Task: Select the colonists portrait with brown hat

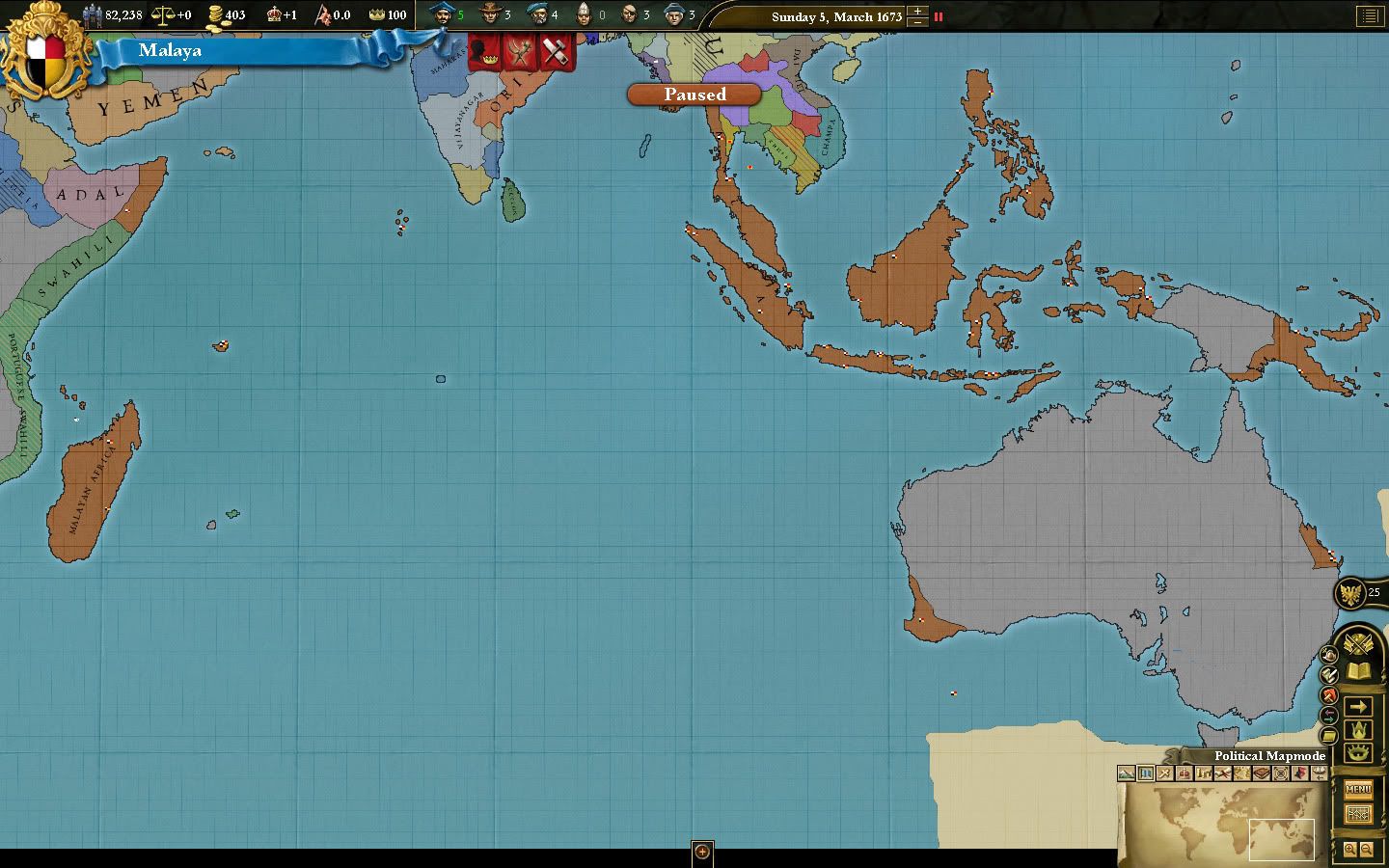Action: pyautogui.click(x=490, y=14)
